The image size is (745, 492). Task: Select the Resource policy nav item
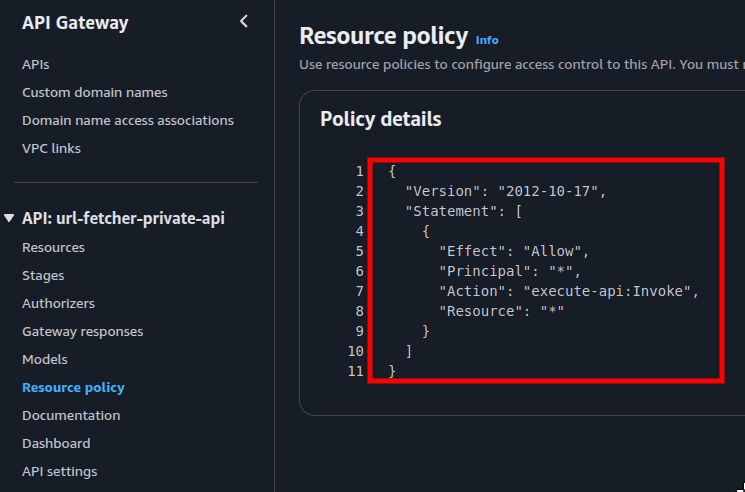point(73,388)
